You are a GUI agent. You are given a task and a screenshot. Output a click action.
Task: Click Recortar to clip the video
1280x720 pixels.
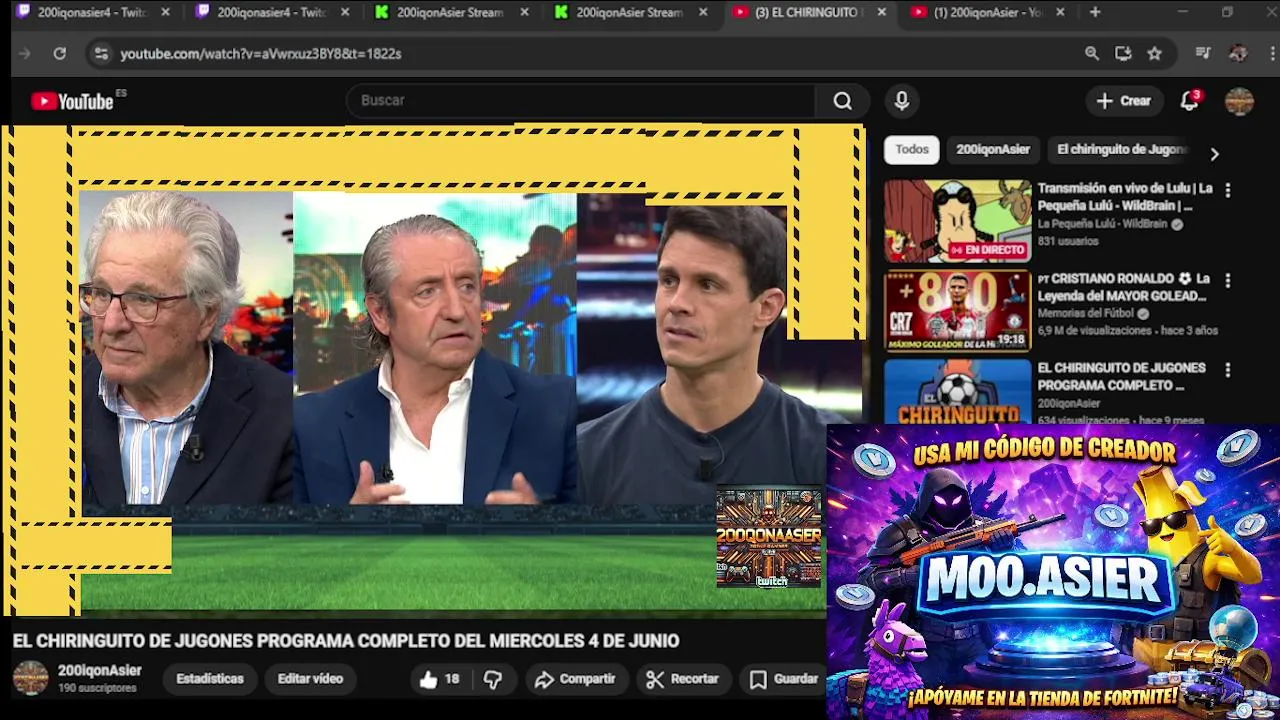coord(682,679)
